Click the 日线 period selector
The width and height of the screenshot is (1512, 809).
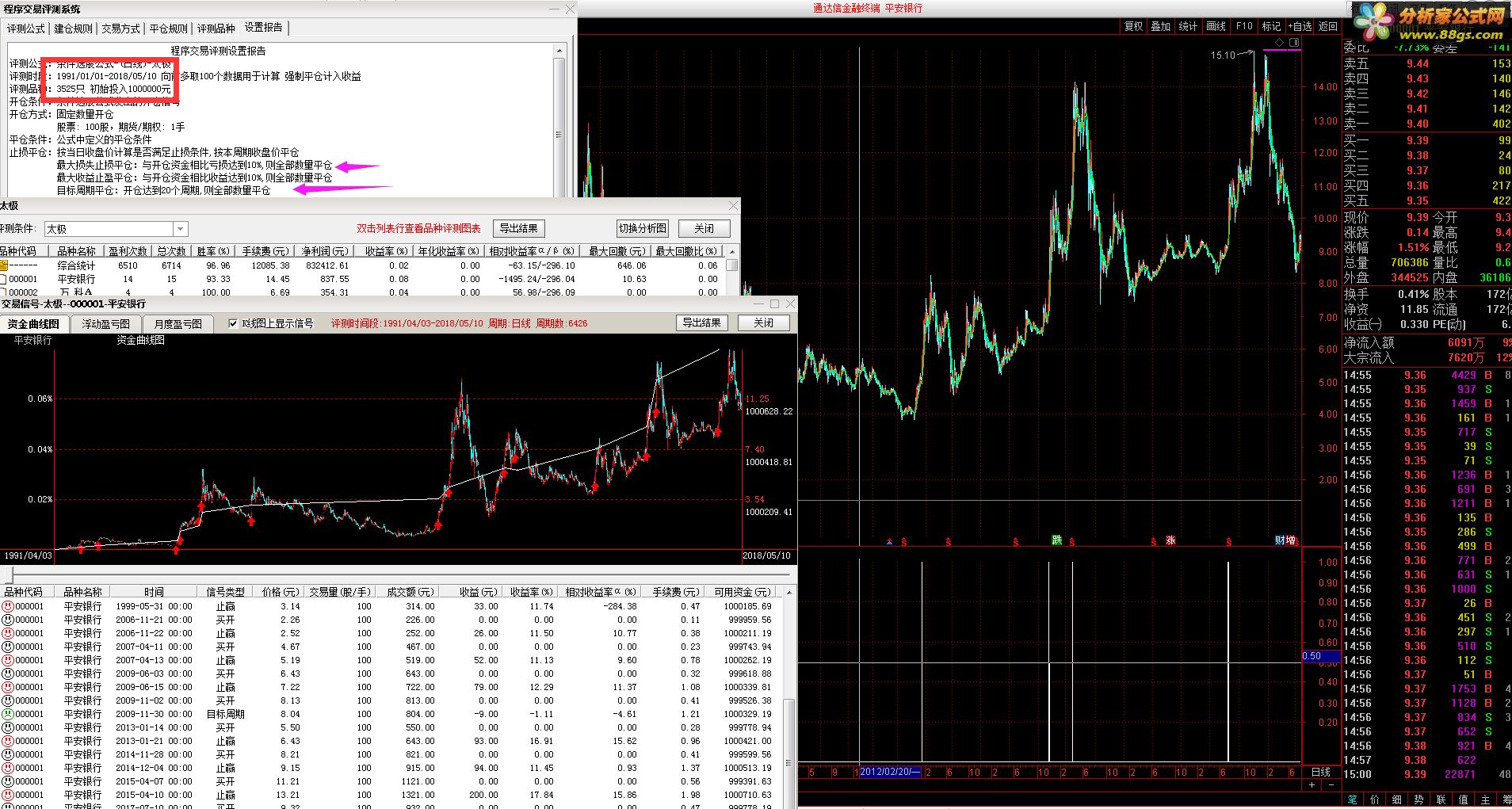1321,772
